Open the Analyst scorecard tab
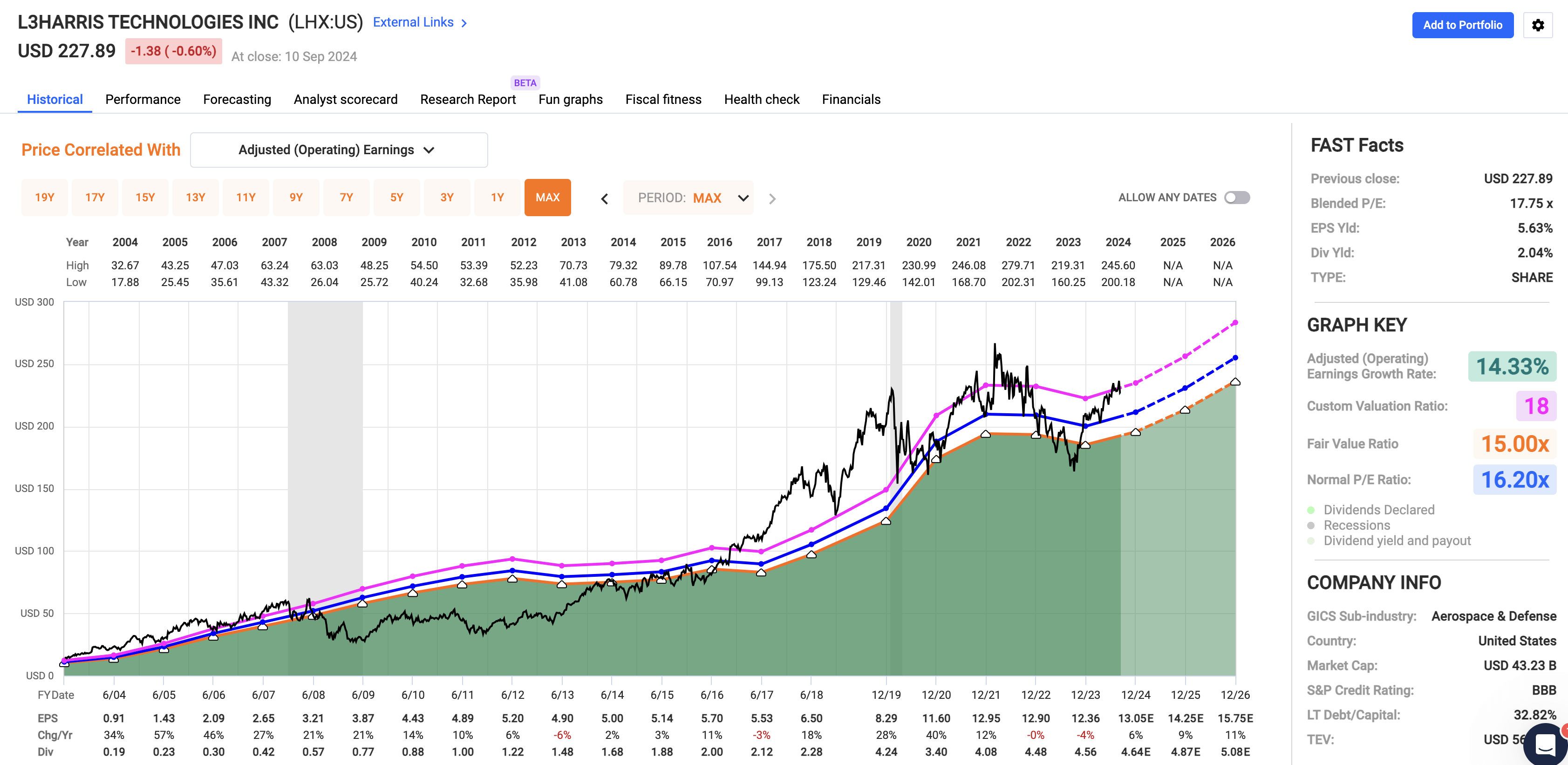Viewport: 1568px width, 765px height. pos(346,99)
